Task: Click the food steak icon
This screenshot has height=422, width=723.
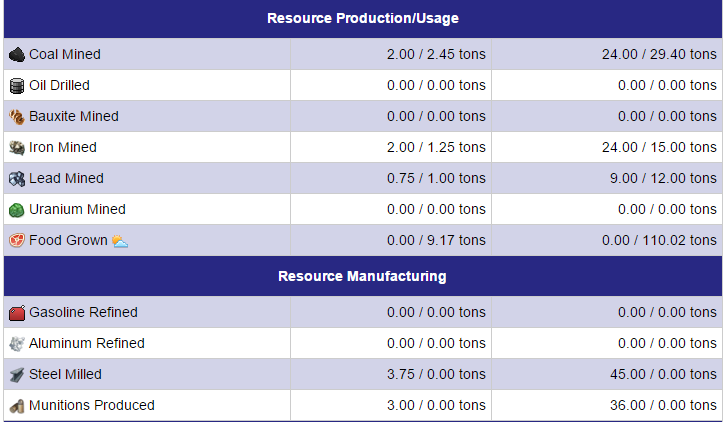Action: [17, 240]
